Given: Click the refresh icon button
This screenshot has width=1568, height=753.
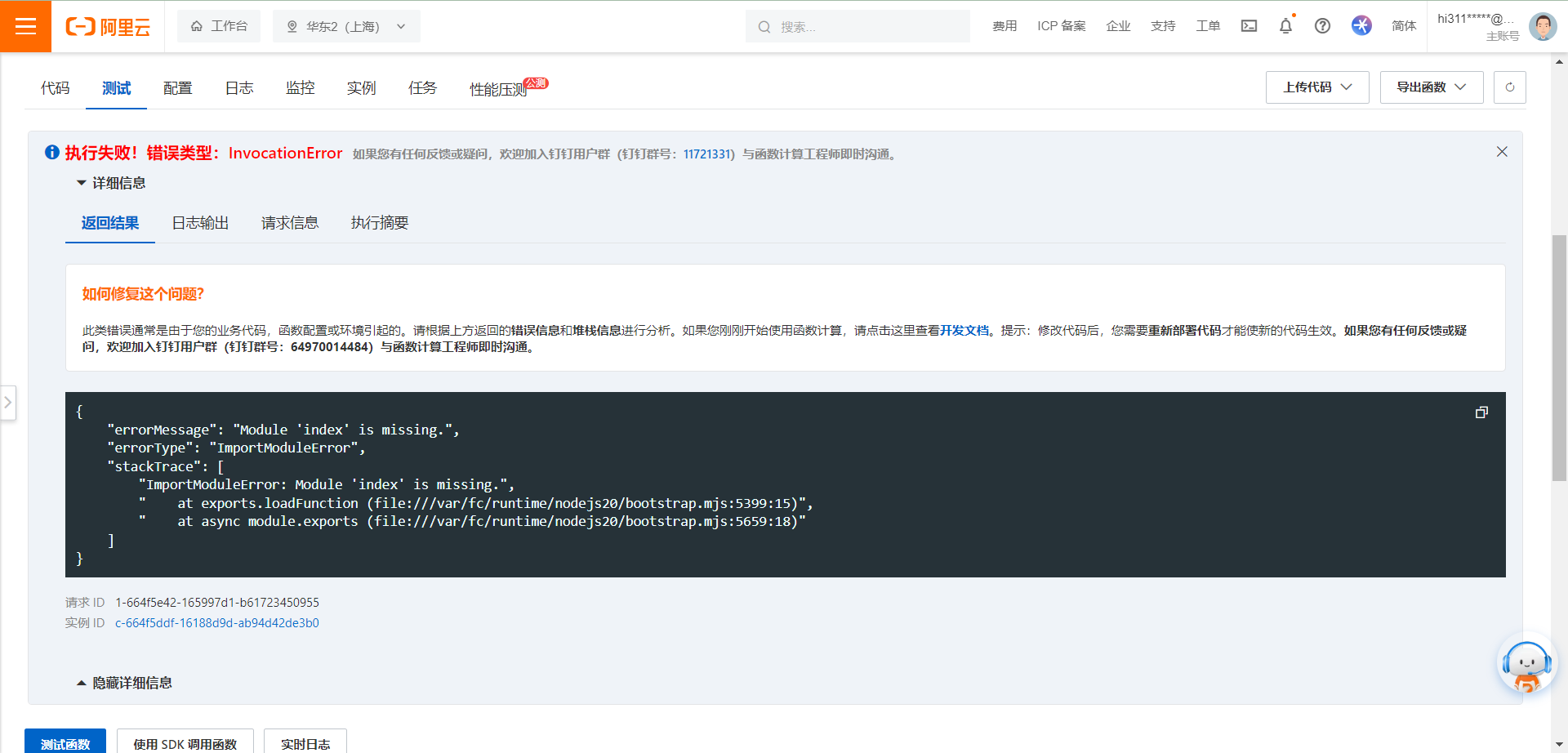Looking at the screenshot, I should (1510, 87).
